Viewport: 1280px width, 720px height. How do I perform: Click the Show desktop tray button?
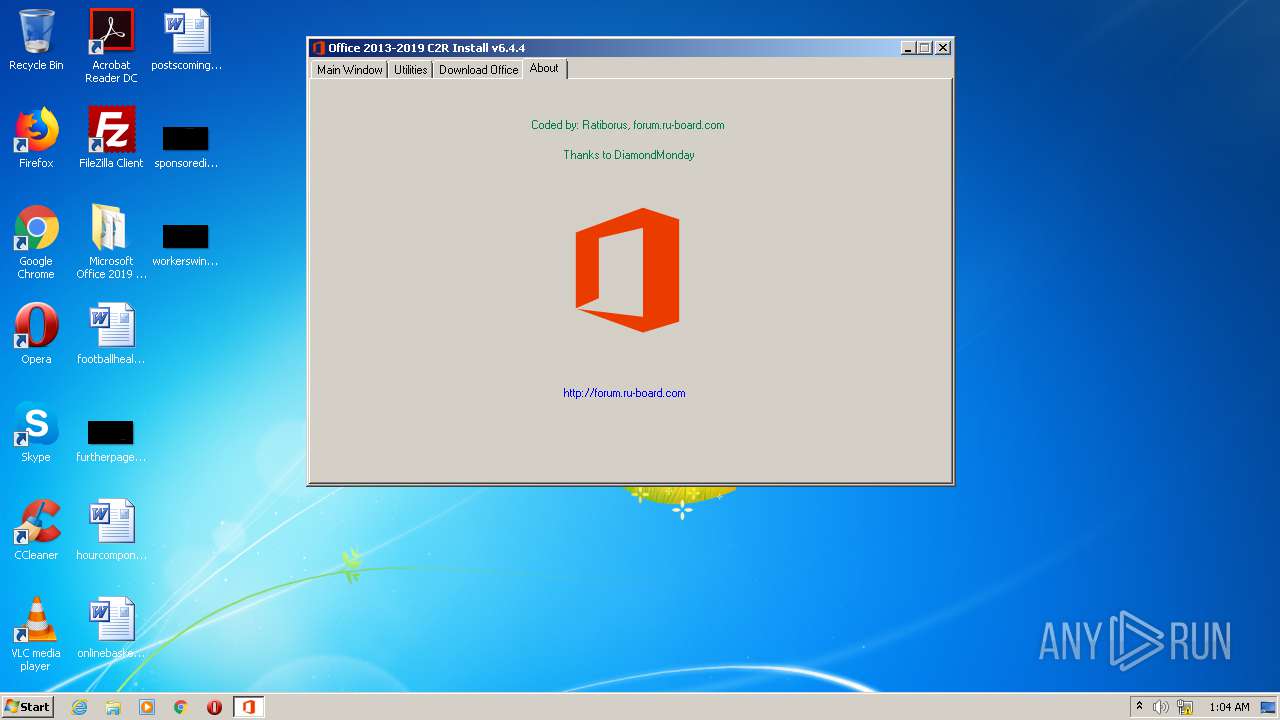tap(1269, 707)
